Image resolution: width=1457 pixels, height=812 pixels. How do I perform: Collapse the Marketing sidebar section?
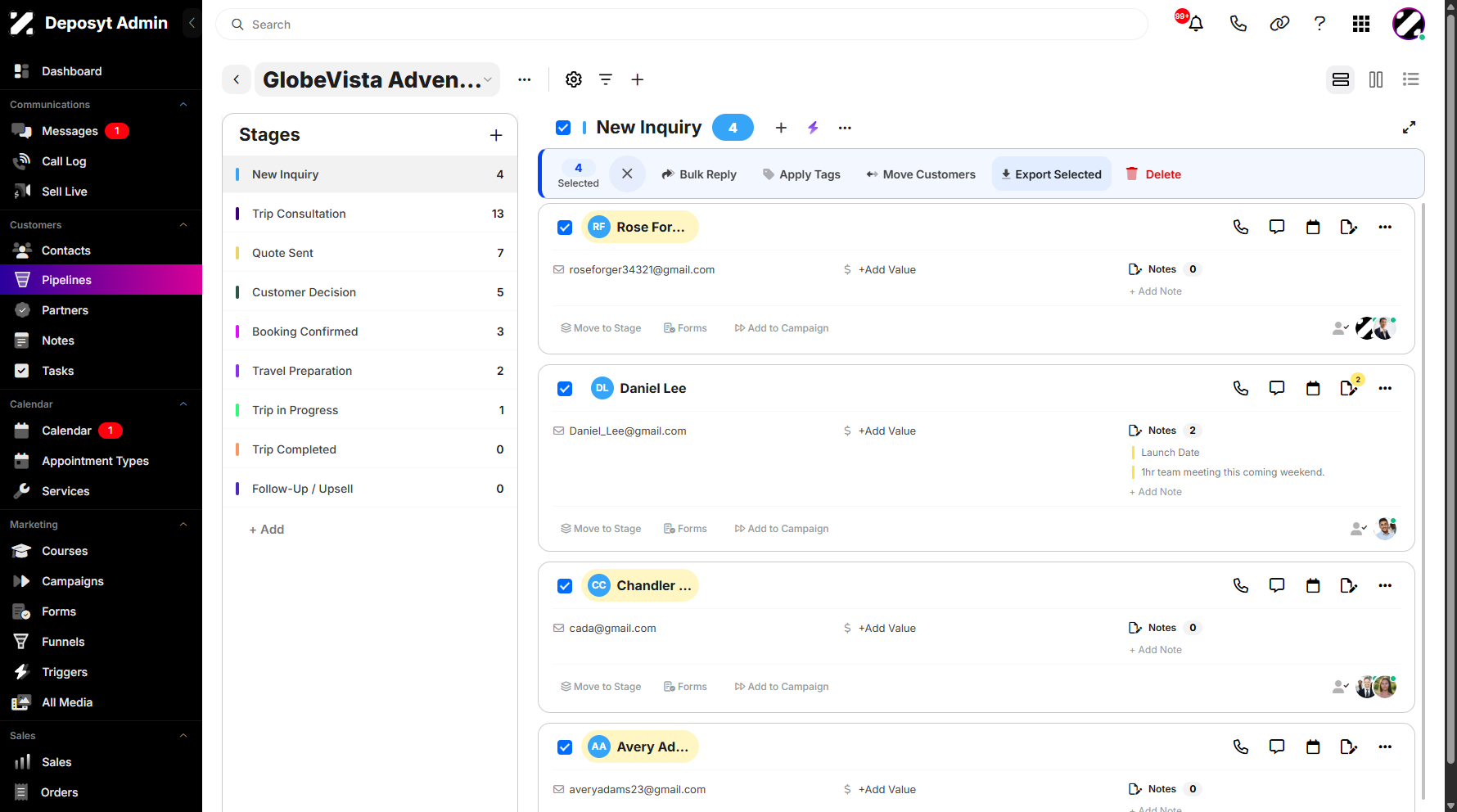click(183, 525)
